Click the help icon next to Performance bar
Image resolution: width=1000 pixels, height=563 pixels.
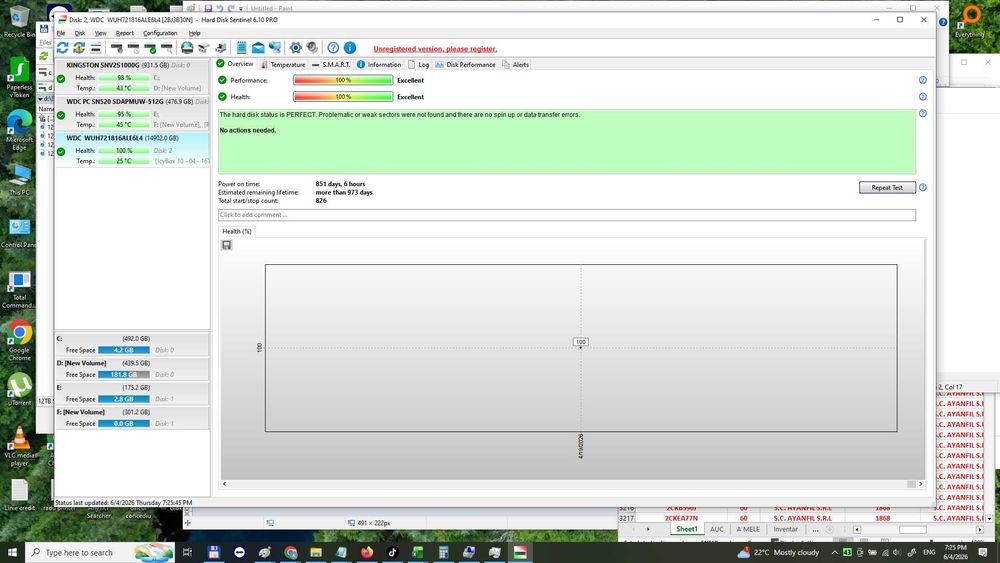click(x=922, y=80)
